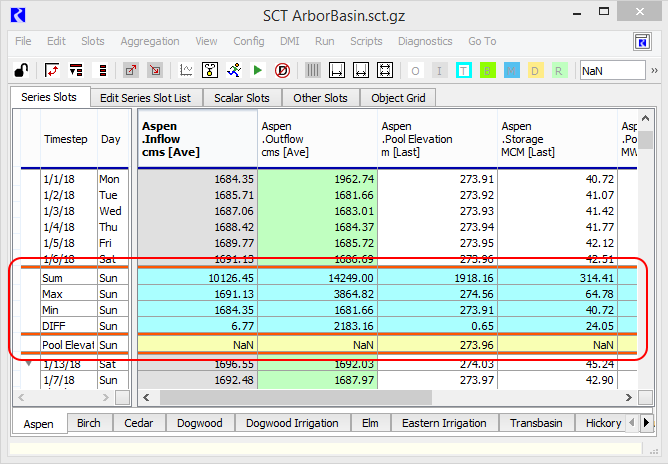Click the red circled D icon
The width and height of the screenshot is (668, 464).
[x=282, y=71]
